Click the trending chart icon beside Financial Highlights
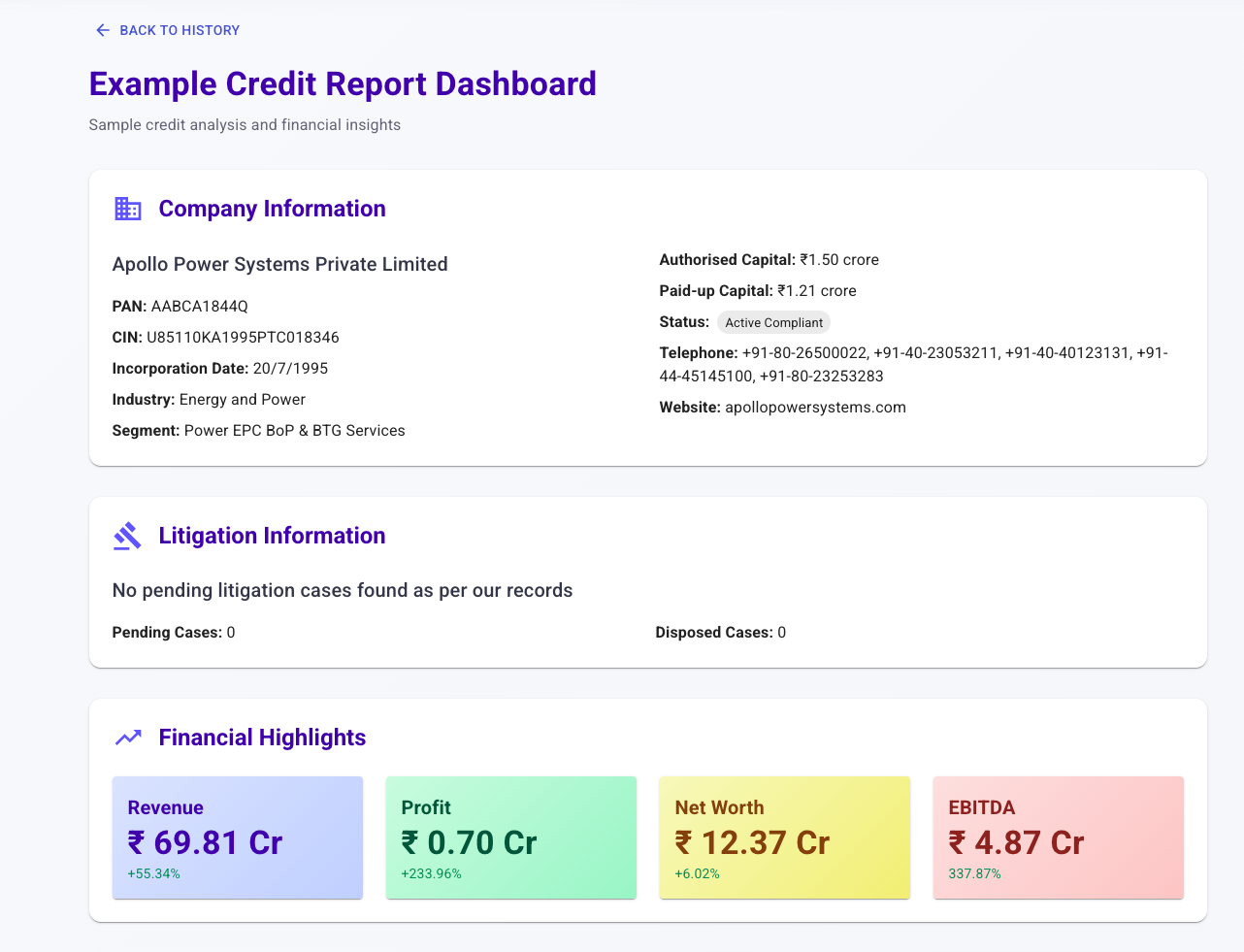1244x952 pixels. [x=127, y=738]
